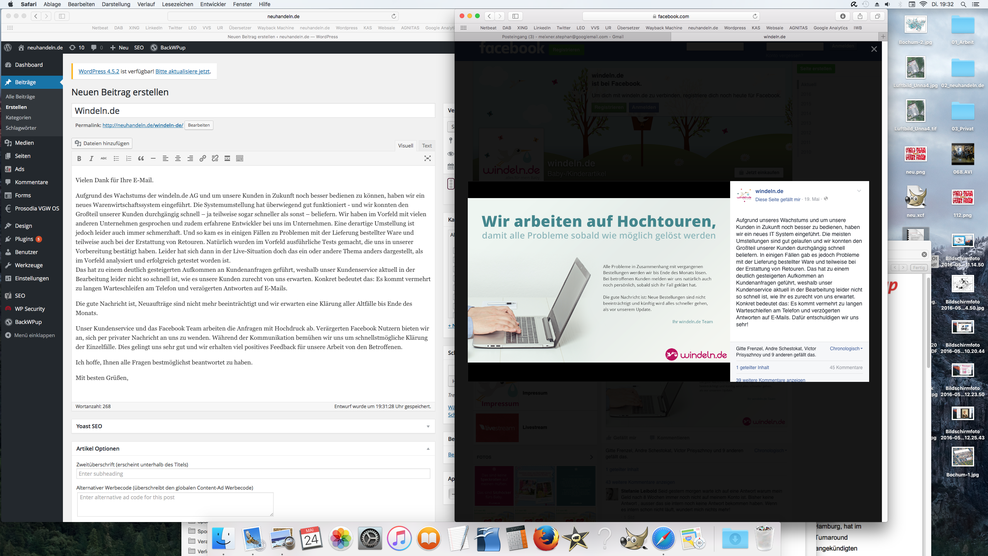Open Kommentare in WordPress sidebar
Screen dimensions: 988x556
pyautogui.click(x=32, y=182)
